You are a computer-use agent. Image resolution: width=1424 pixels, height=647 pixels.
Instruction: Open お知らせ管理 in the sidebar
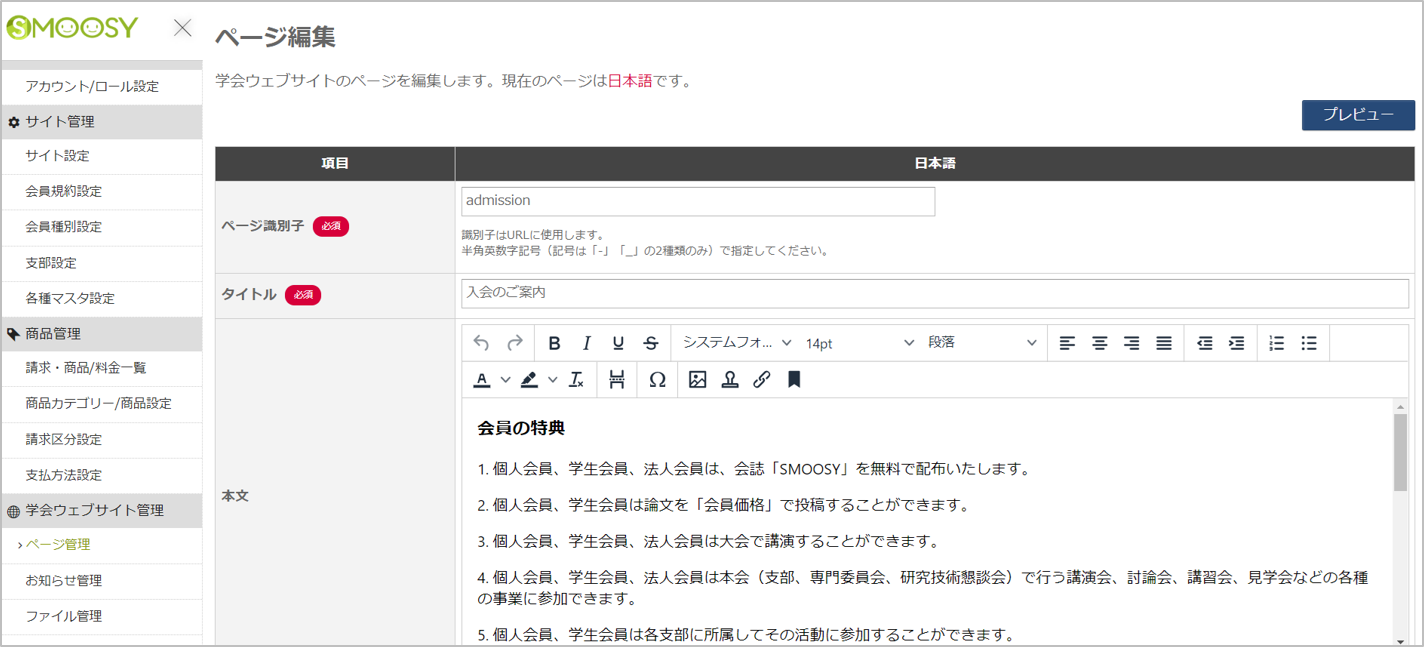(64, 580)
